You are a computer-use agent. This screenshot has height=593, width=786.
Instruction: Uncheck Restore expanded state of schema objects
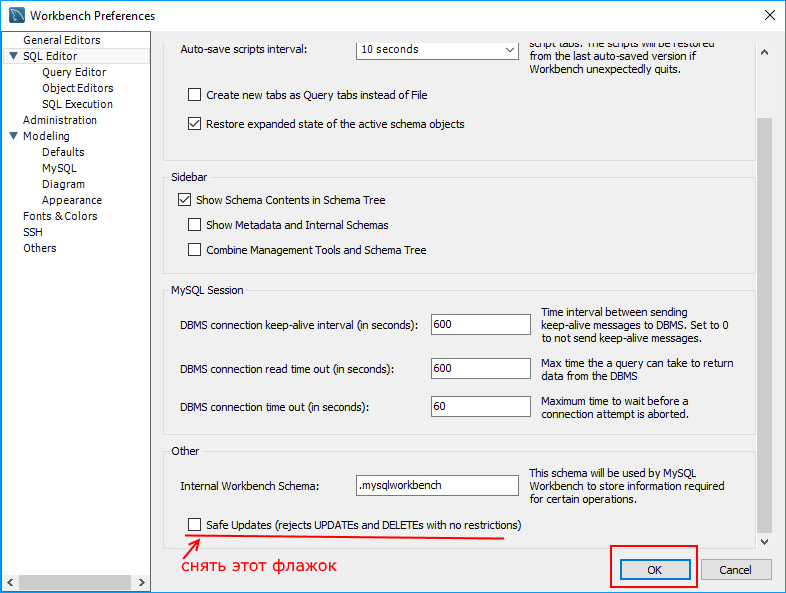(x=194, y=125)
